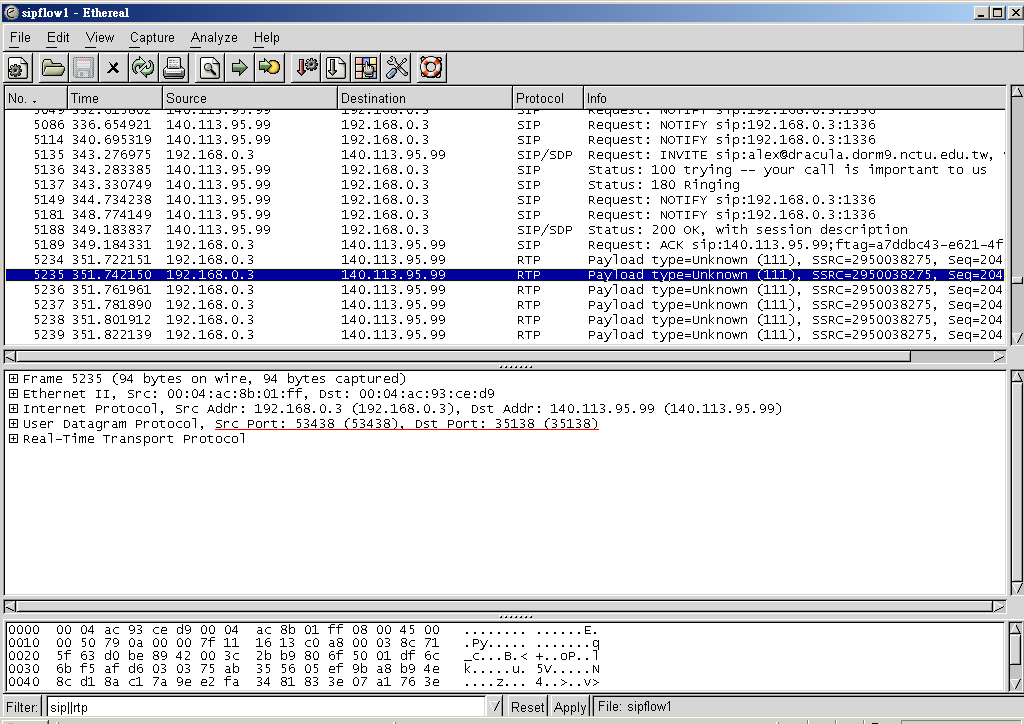1024x724 pixels.
Task: Open the Coloring Rules toolbar icon
Action: pyautogui.click(x=366, y=68)
